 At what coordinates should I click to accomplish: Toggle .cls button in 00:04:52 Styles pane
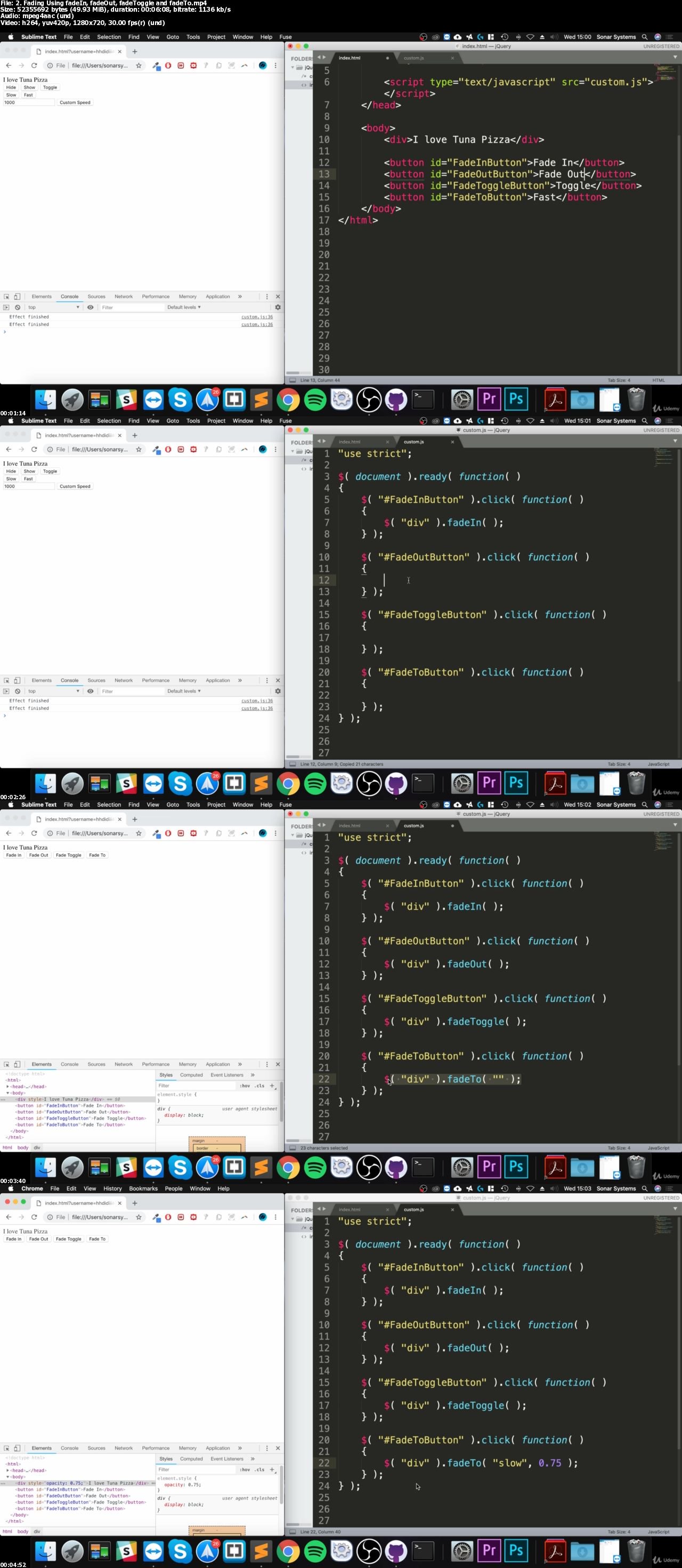(x=260, y=1470)
